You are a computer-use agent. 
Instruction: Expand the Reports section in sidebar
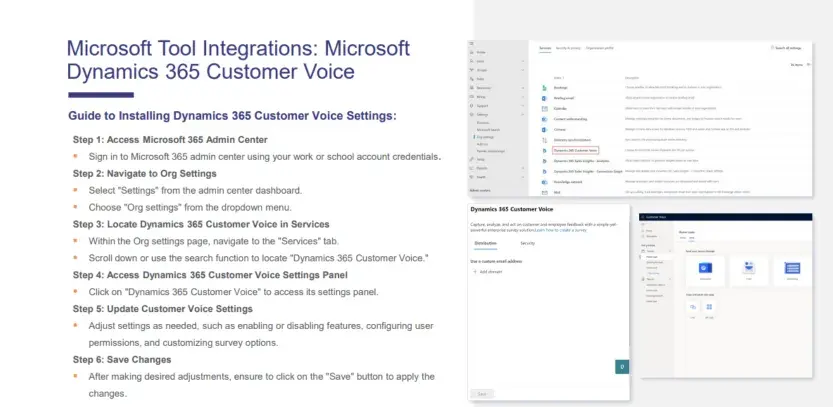(x=523, y=168)
